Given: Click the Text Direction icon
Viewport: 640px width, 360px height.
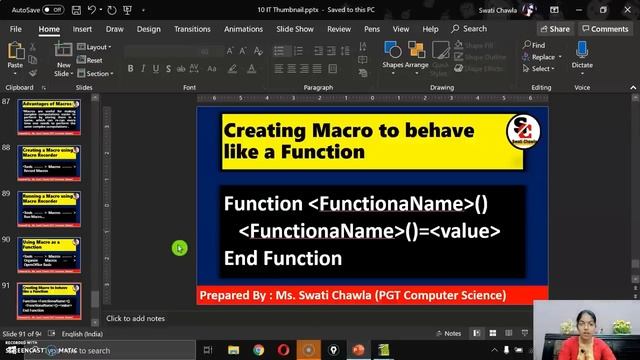Looking at the screenshot, I should (x=362, y=46).
